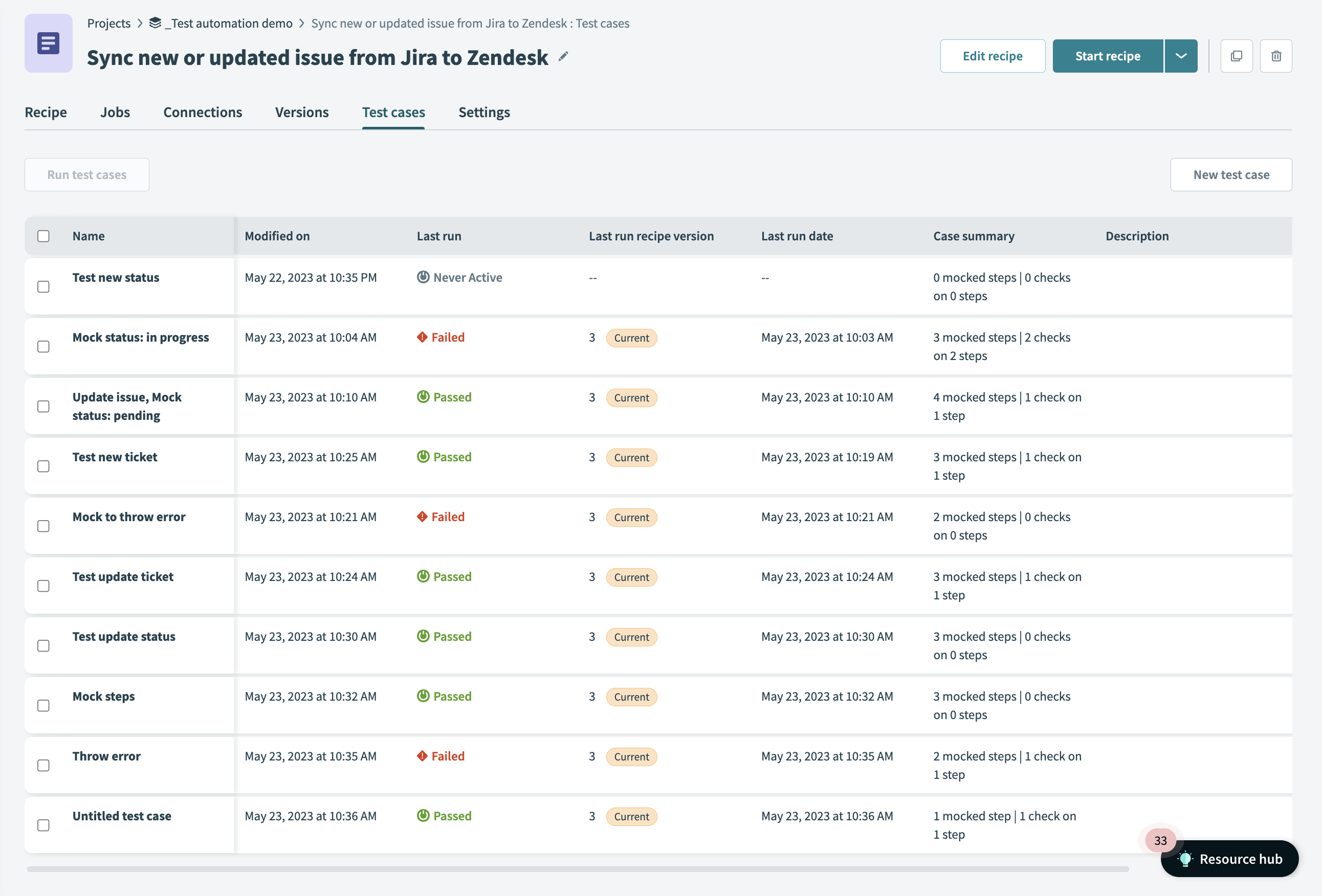
Task: Toggle the checkbox for Mock steps row
Action: pyautogui.click(x=44, y=705)
